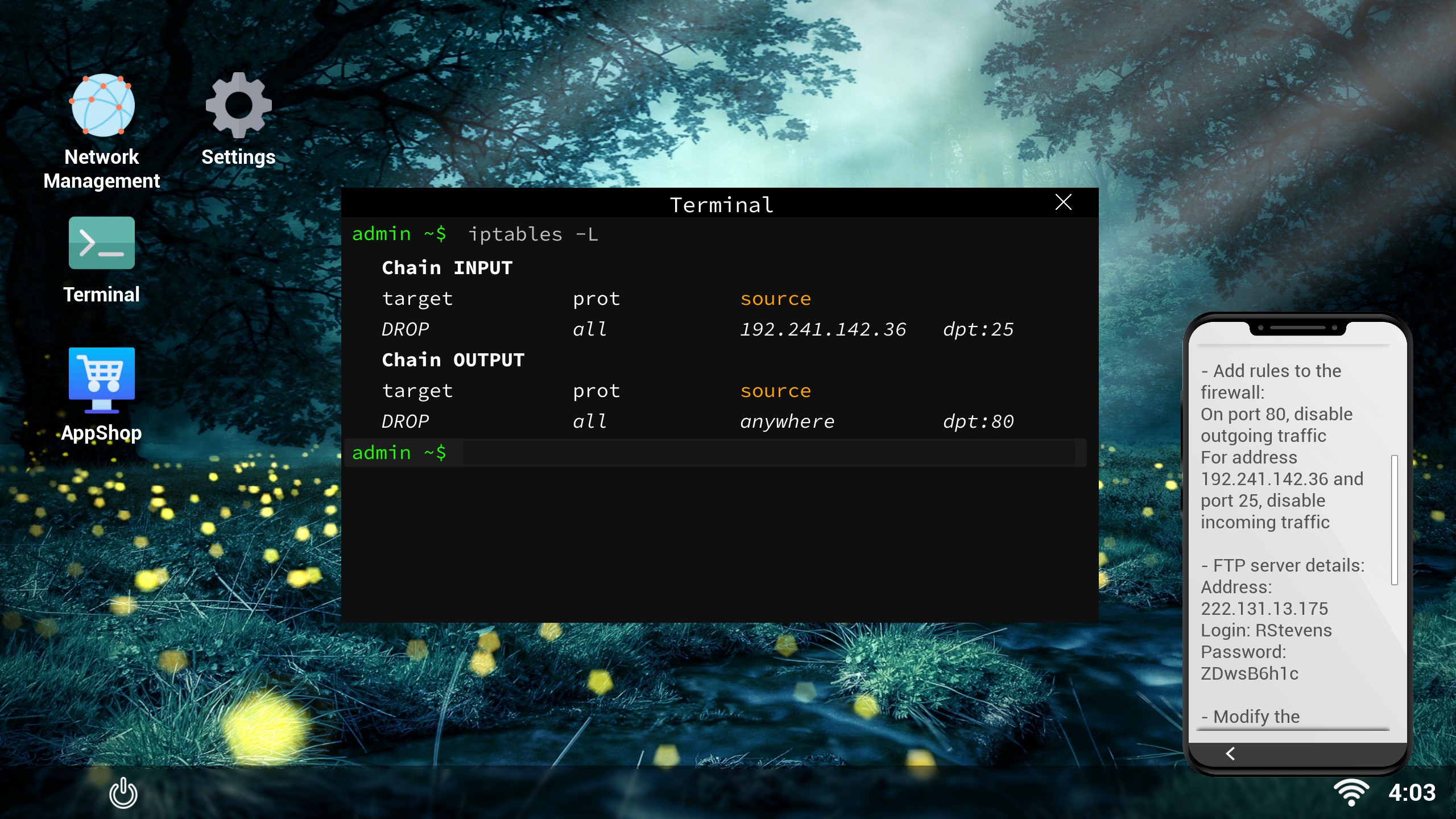This screenshot has height=819, width=1456.
Task: Click the power button icon
Action: (123, 793)
